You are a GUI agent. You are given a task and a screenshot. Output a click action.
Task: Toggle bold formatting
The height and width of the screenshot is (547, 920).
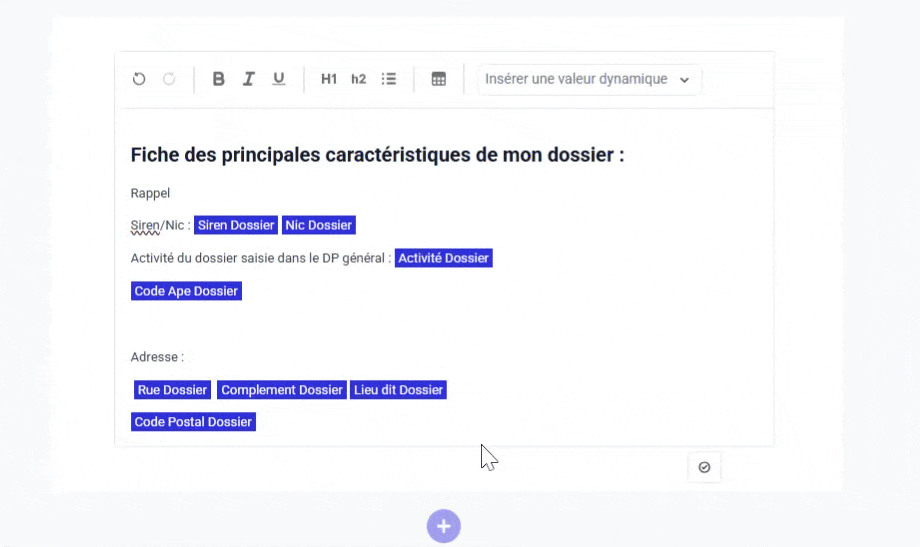click(218, 79)
